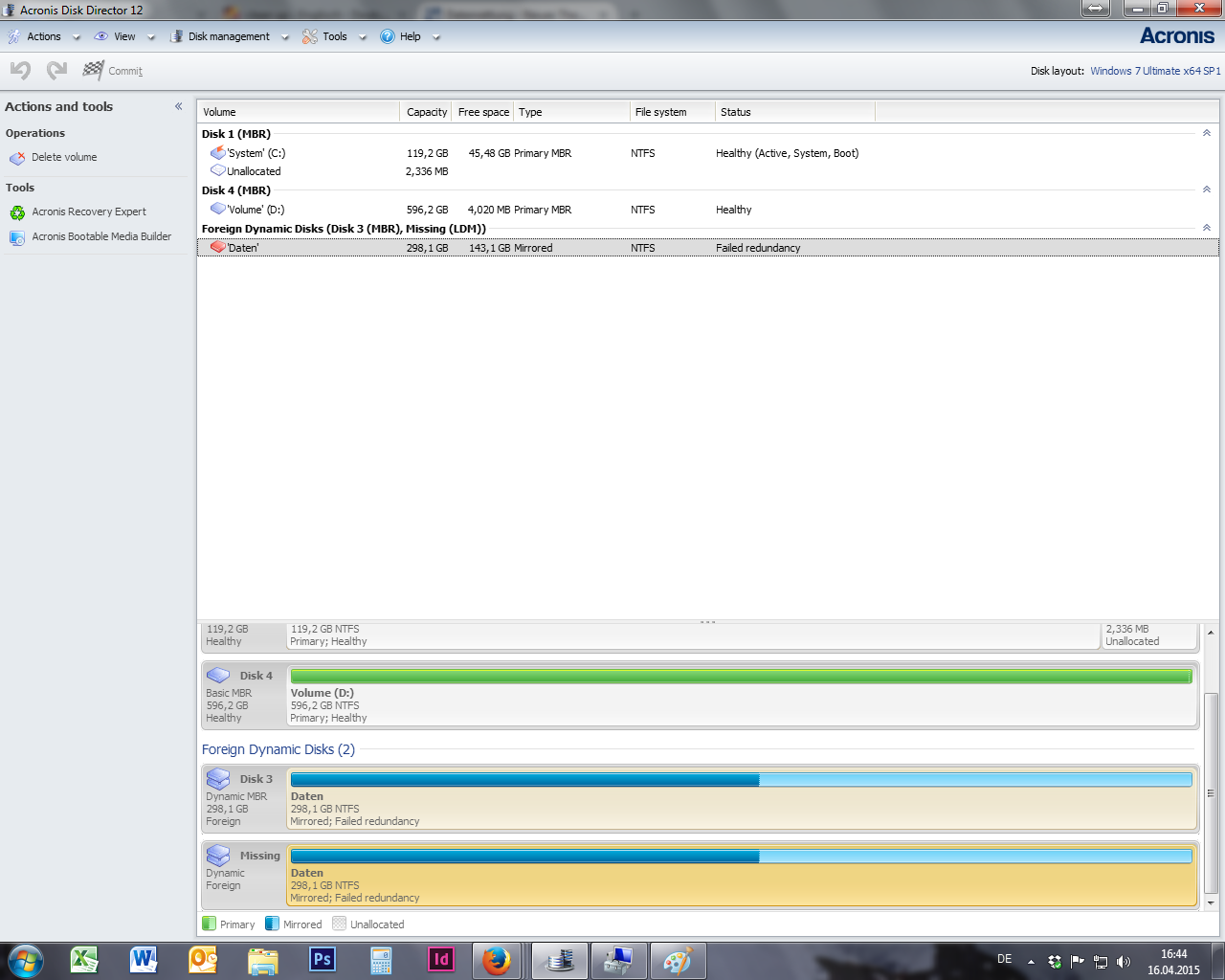Open Firefox from the taskbar
The height and width of the screenshot is (980, 1225).
[496, 960]
